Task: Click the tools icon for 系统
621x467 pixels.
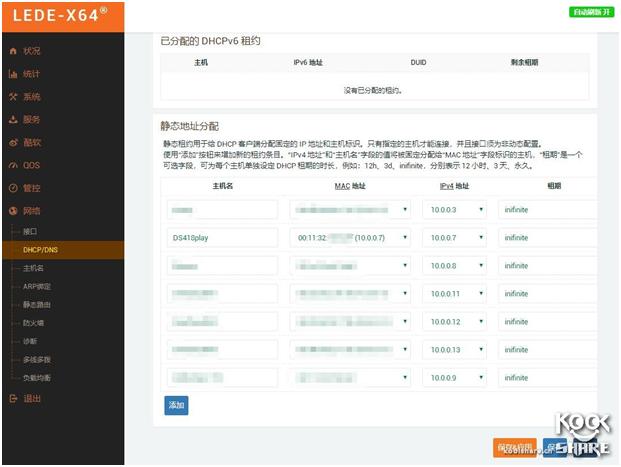Action: coord(13,97)
